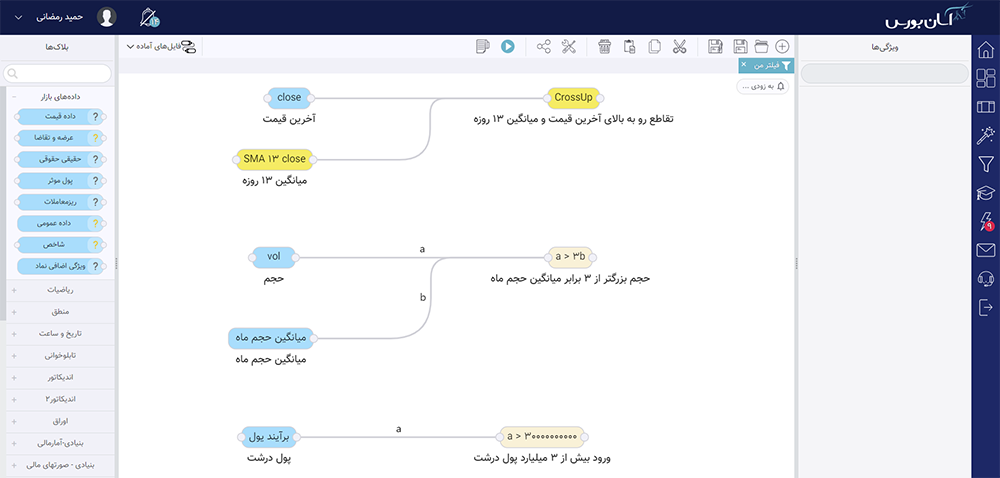Cut selection with the scissors icon

point(679,47)
